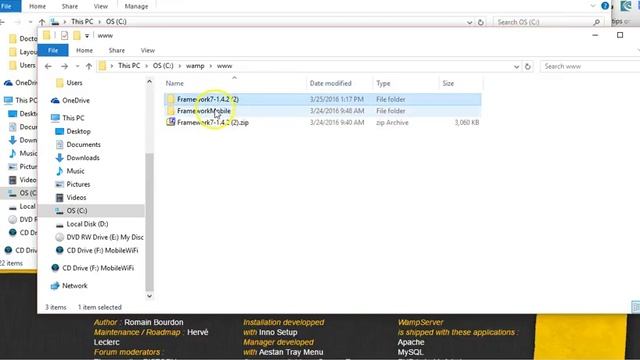Screen dimensions: 640x360
Task: Select OneDrive in www navigation pane
Action: 76,100
